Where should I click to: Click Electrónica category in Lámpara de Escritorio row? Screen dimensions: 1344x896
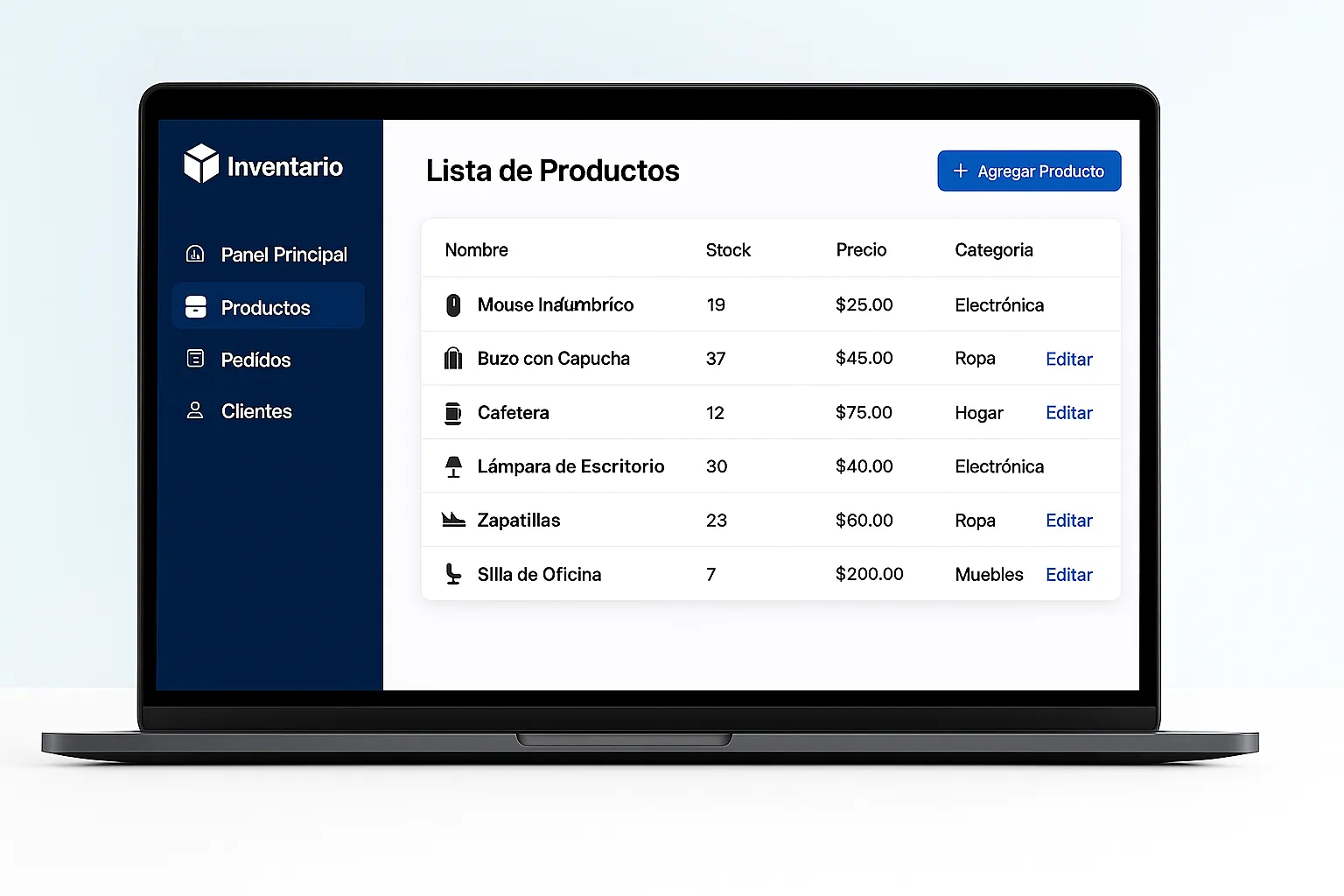pyautogui.click(x=999, y=466)
